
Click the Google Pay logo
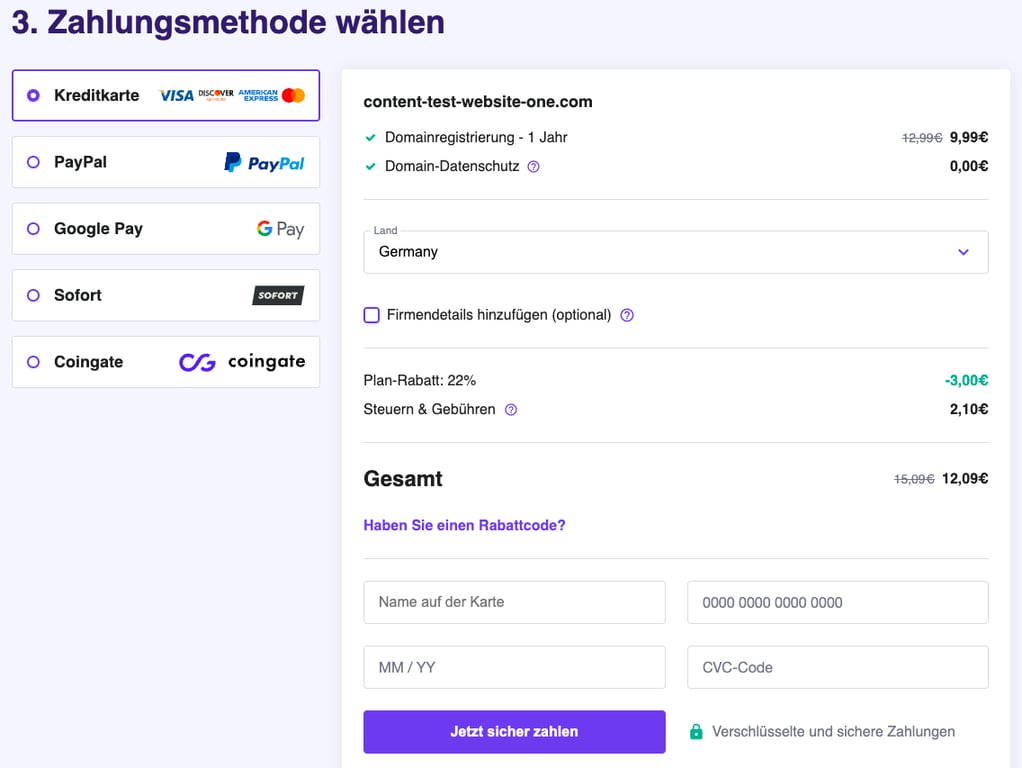click(x=280, y=228)
